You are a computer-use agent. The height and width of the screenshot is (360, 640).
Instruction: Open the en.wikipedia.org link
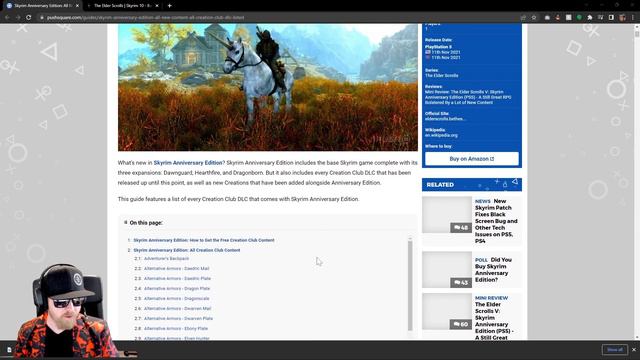(x=441, y=135)
